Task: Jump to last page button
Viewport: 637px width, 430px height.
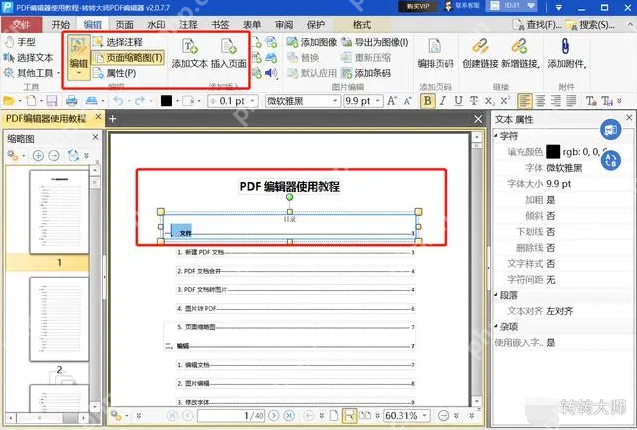Action: (x=289, y=416)
